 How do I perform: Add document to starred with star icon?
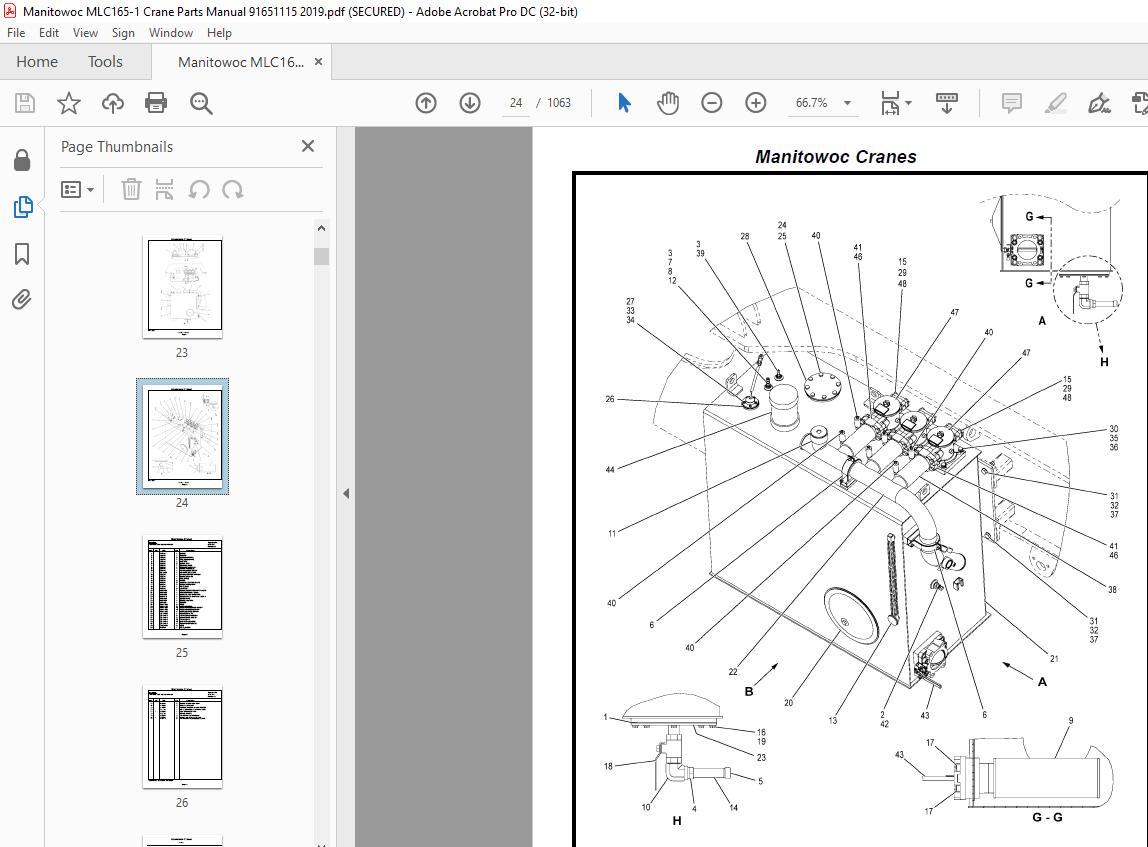click(x=69, y=103)
